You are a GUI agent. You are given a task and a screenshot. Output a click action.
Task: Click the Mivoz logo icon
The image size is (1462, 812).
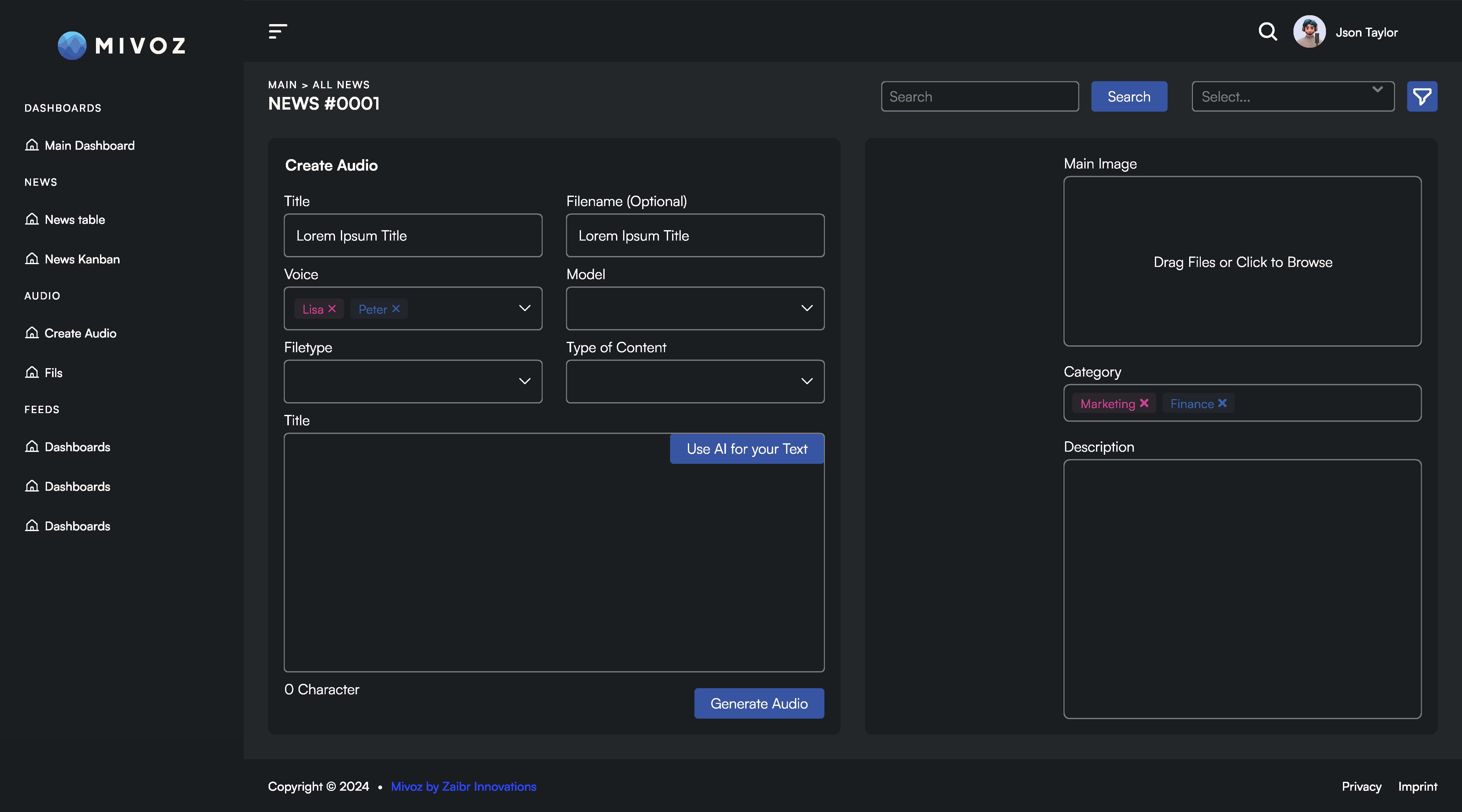tap(72, 45)
